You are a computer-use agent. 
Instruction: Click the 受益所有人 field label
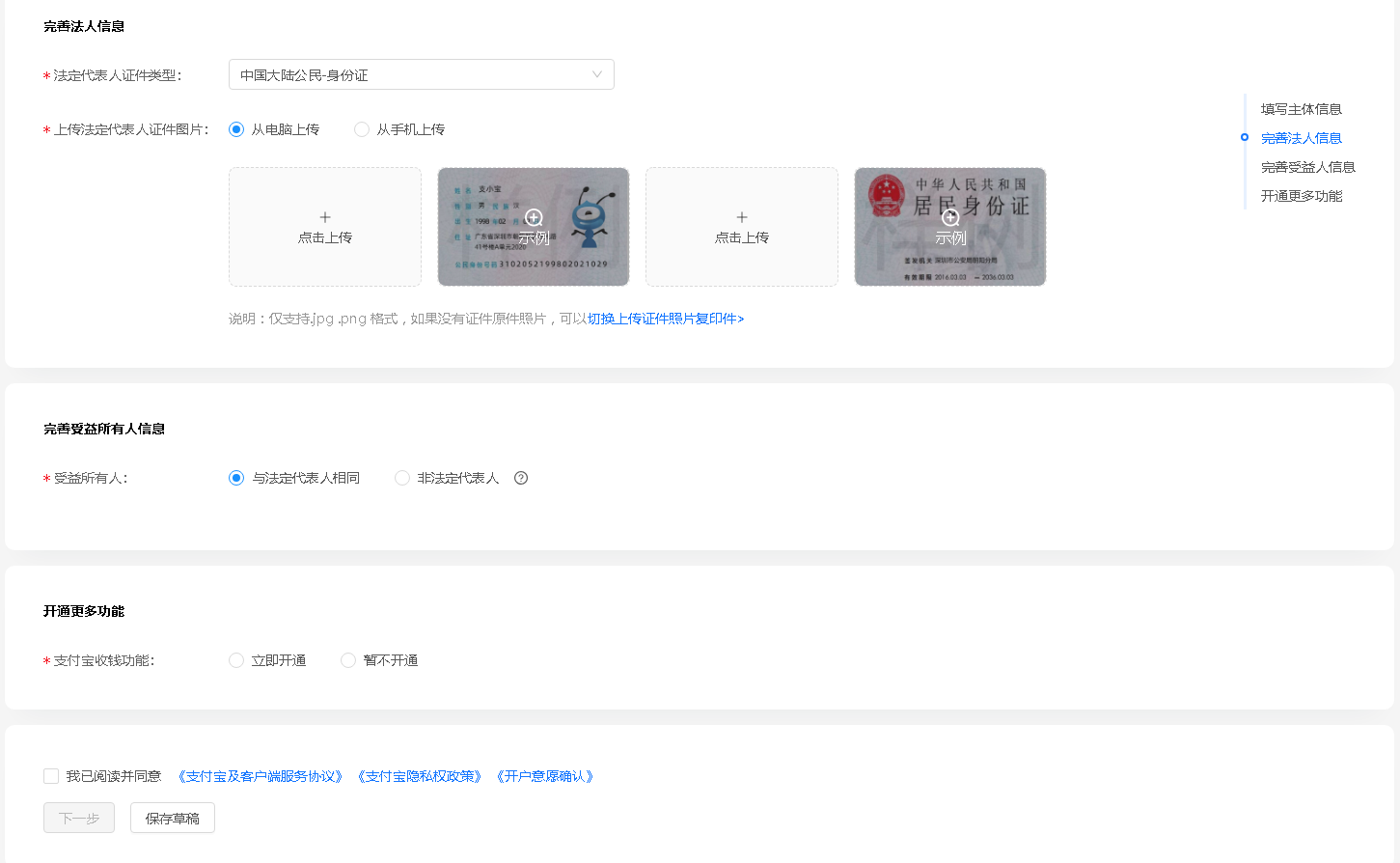pos(91,478)
